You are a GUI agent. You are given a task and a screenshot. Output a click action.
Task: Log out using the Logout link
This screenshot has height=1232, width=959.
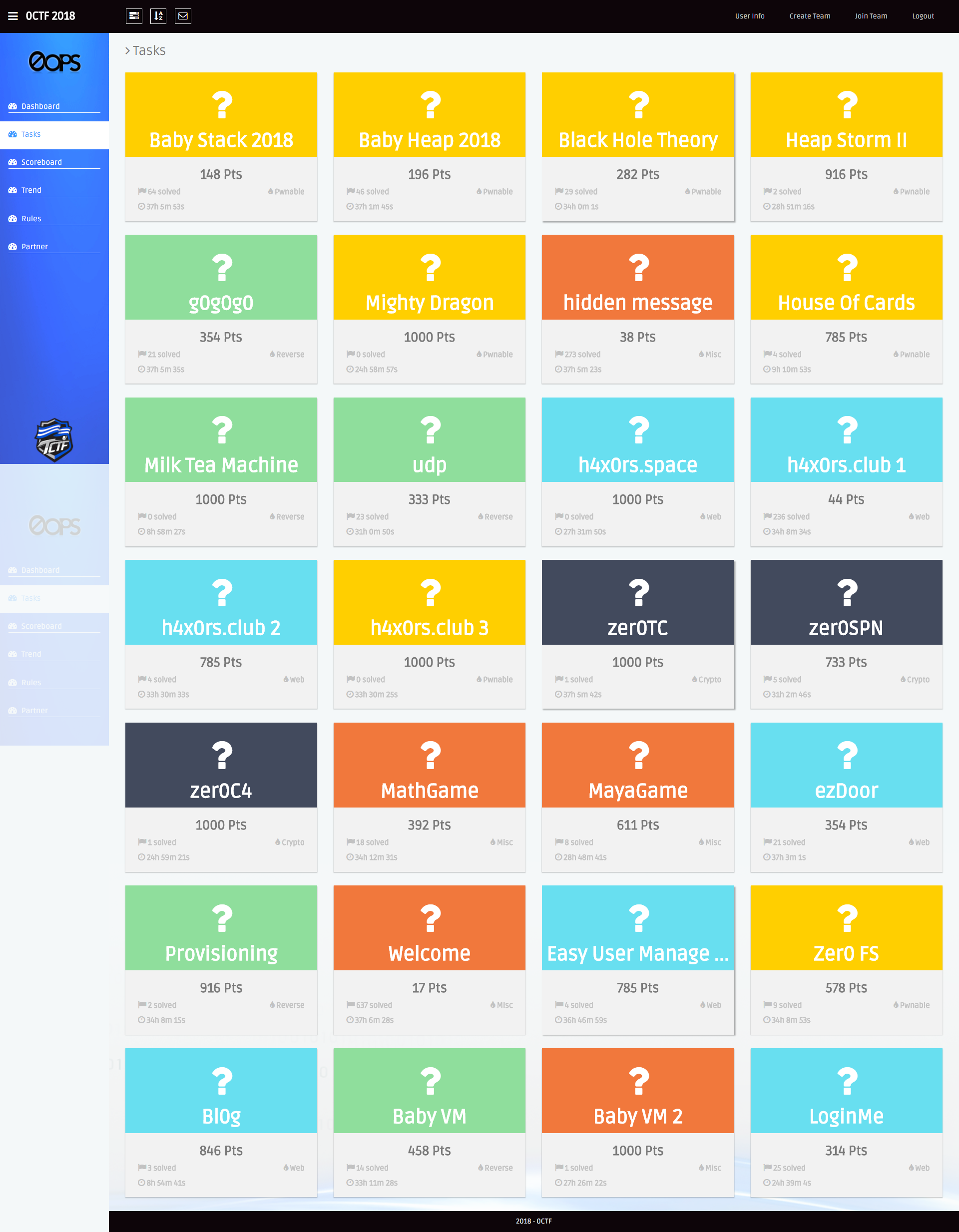click(x=923, y=16)
